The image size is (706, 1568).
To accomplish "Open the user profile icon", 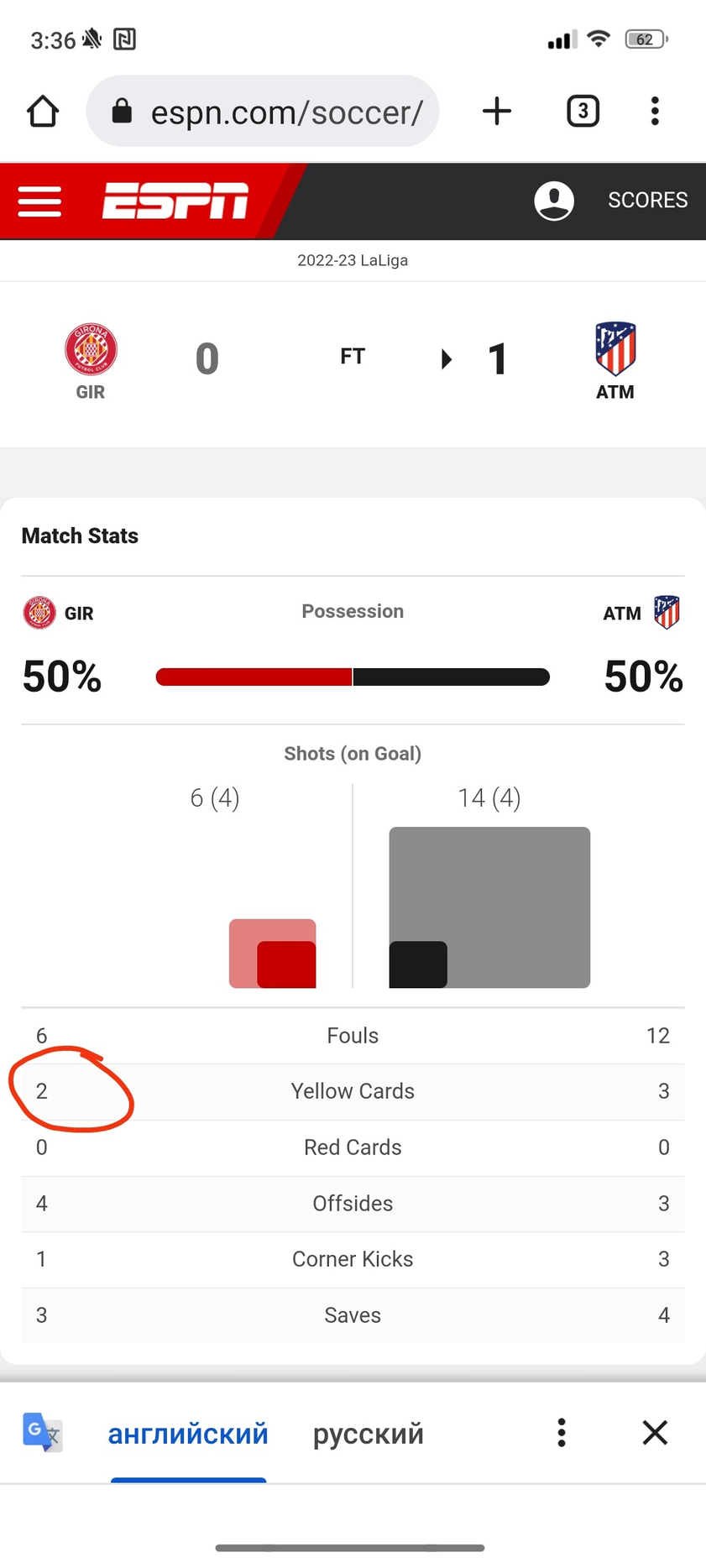I will click(x=554, y=201).
